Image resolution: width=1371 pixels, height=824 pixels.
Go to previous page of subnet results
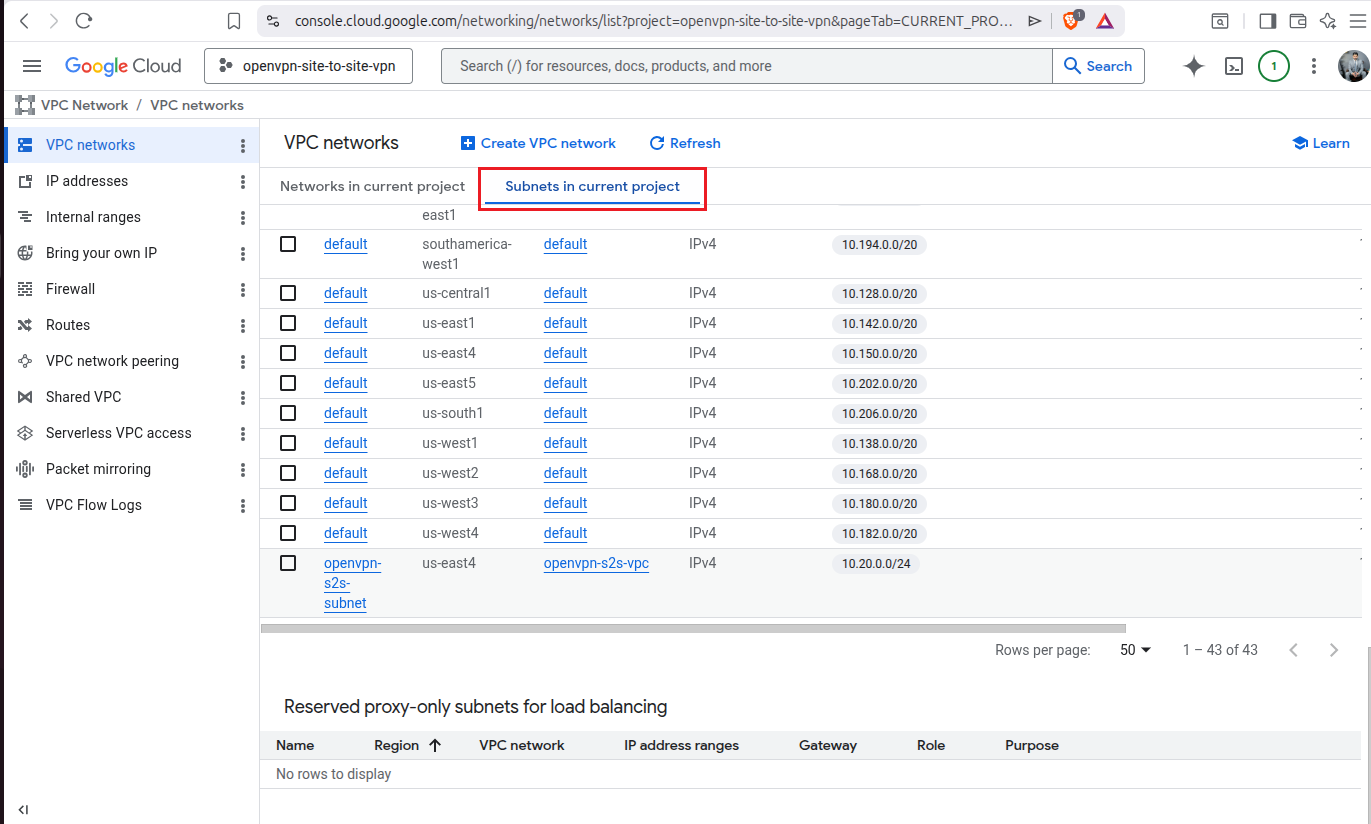coord(1293,650)
